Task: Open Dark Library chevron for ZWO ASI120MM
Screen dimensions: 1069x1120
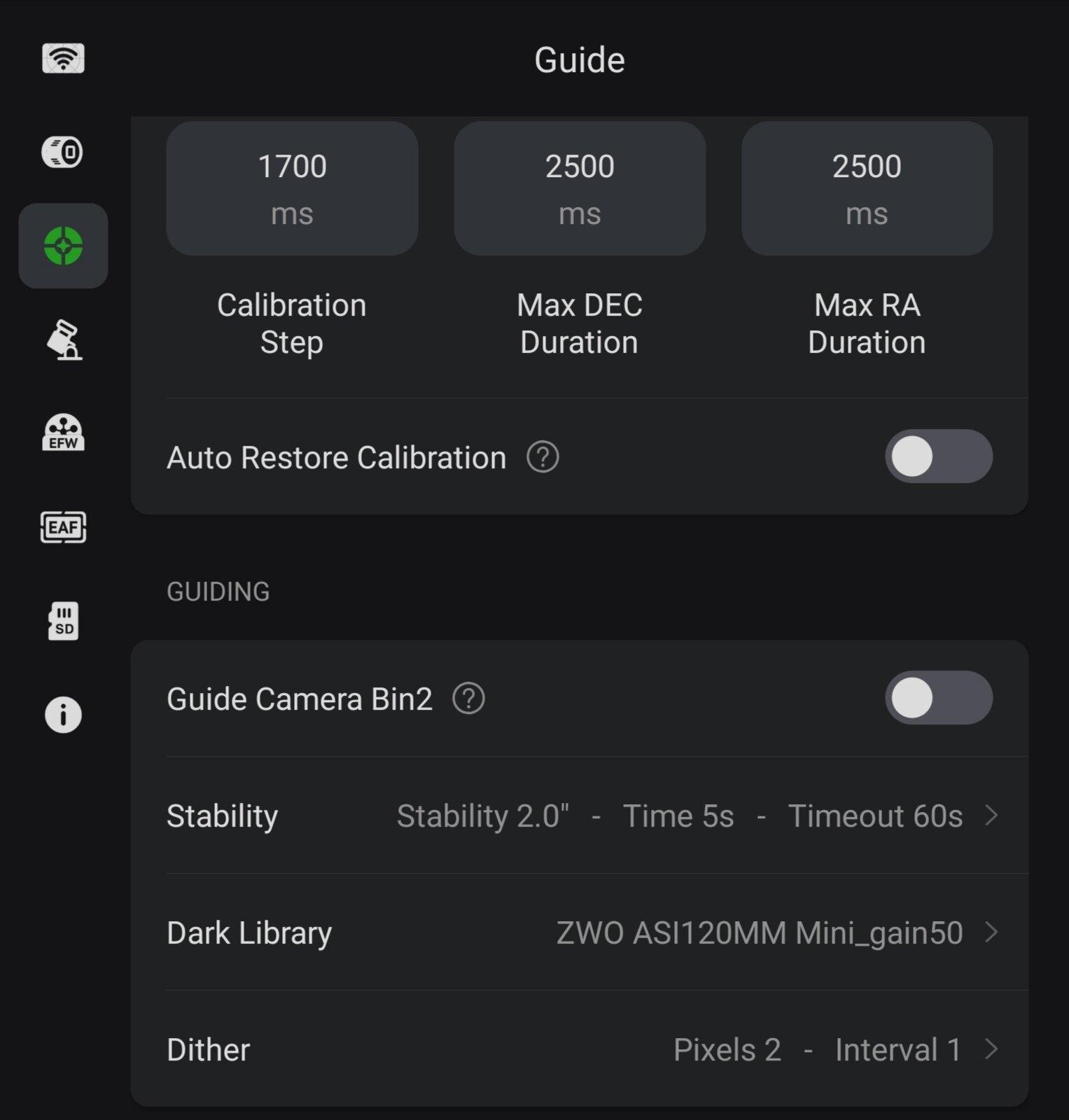Action: pyautogui.click(x=991, y=932)
